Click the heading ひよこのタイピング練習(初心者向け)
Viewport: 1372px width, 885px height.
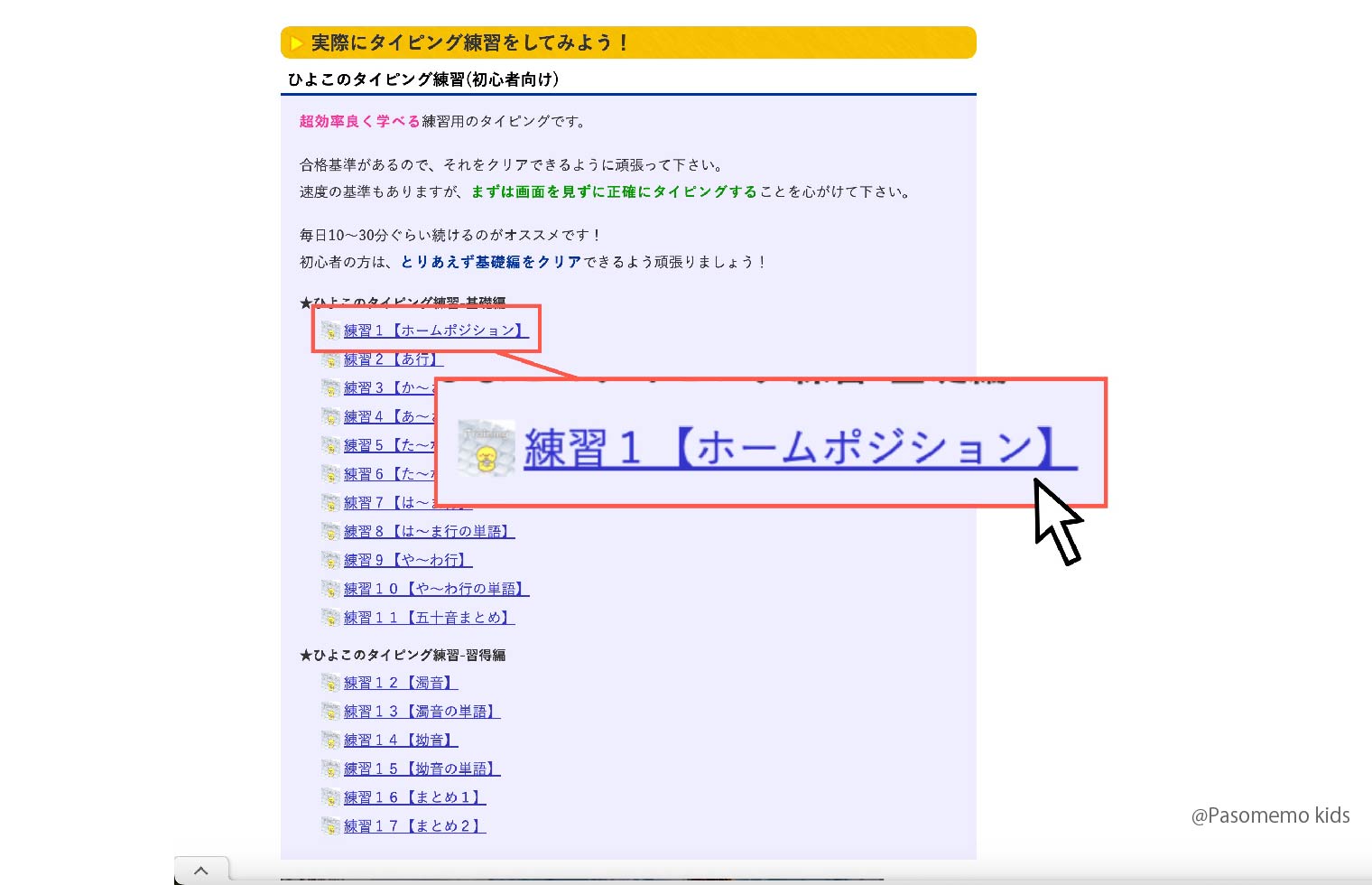423,79
